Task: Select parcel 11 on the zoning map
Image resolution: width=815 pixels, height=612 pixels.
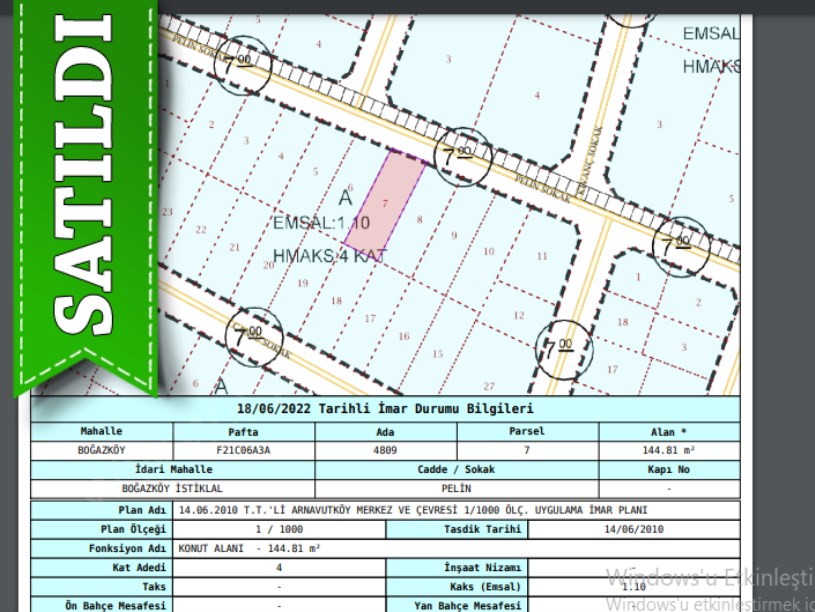Action: [x=542, y=256]
